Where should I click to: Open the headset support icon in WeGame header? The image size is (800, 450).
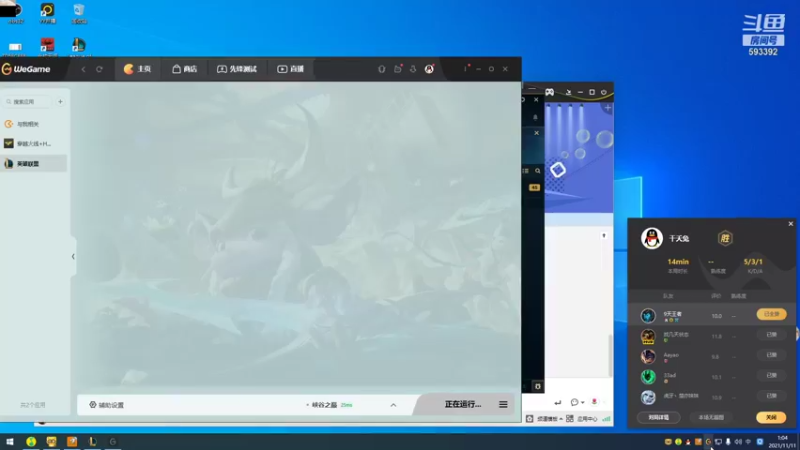382,69
